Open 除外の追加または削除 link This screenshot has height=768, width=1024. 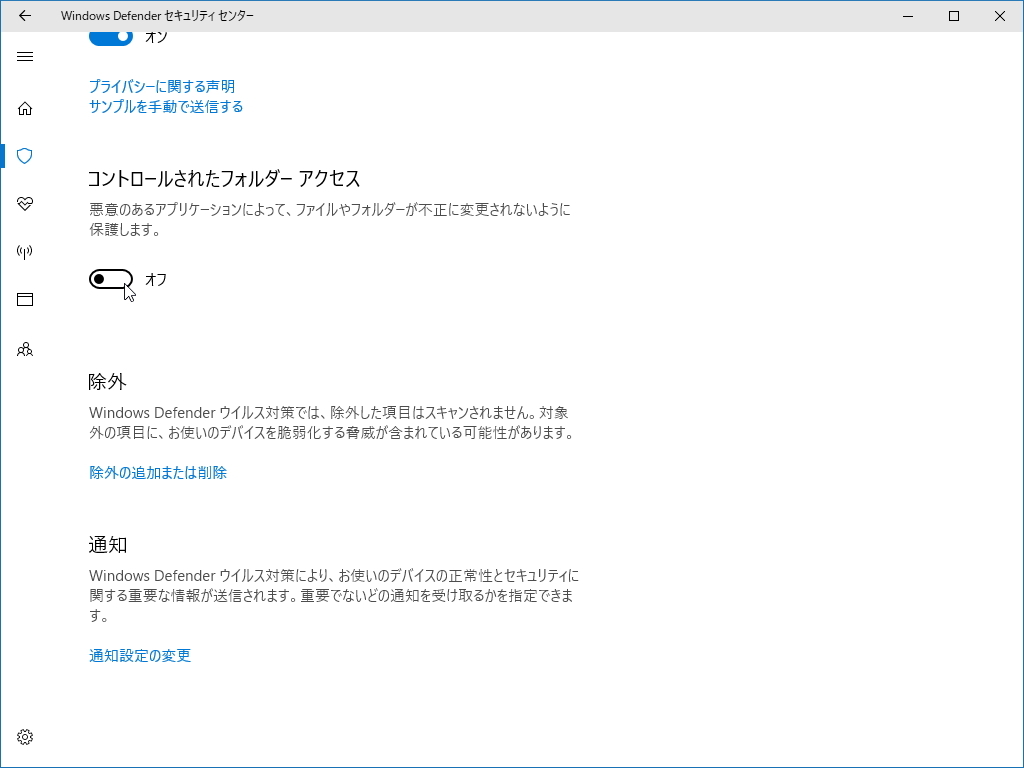[158, 473]
